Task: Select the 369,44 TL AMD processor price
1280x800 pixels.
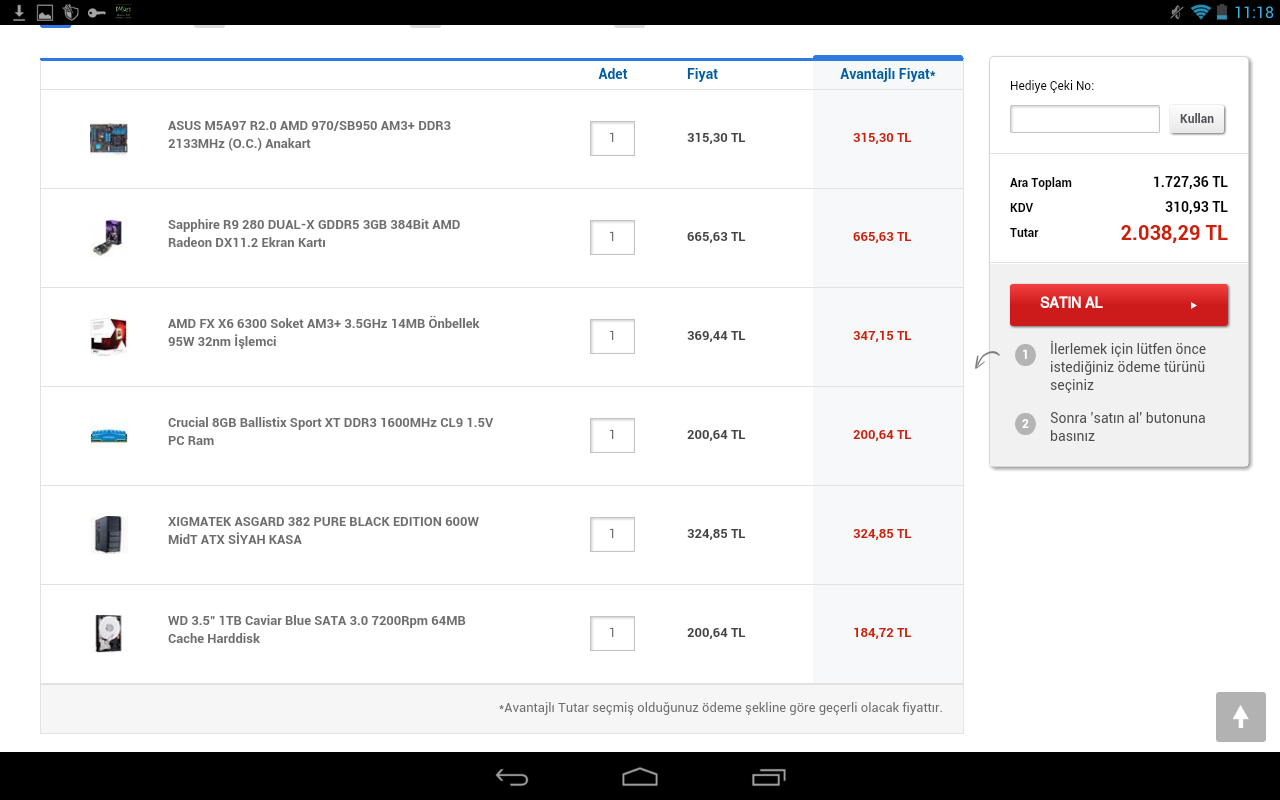Action: (716, 336)
